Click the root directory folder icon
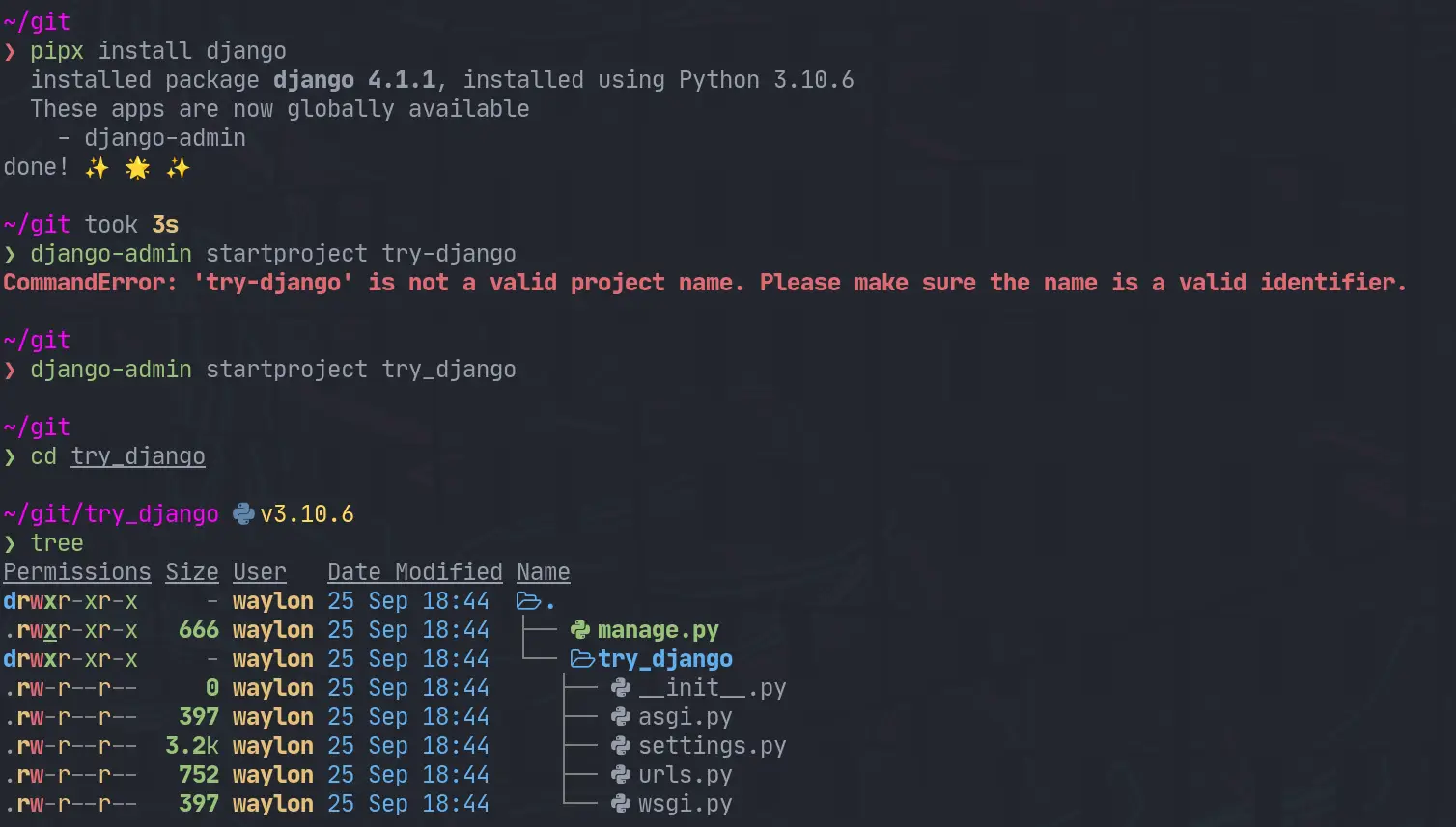 tap(529, 601)
